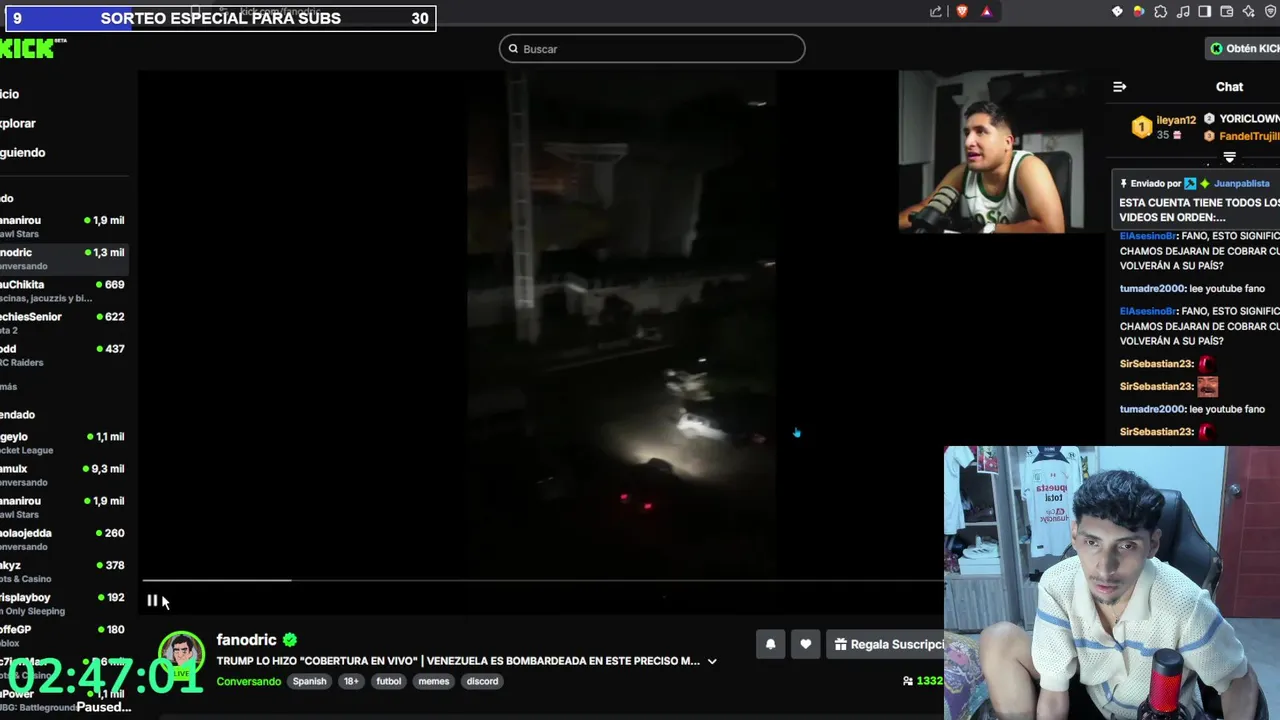Click first ElAsesinoBr username in chat
The height and width of the screenshot is (720, 1280).
(x=1148, y=236)
